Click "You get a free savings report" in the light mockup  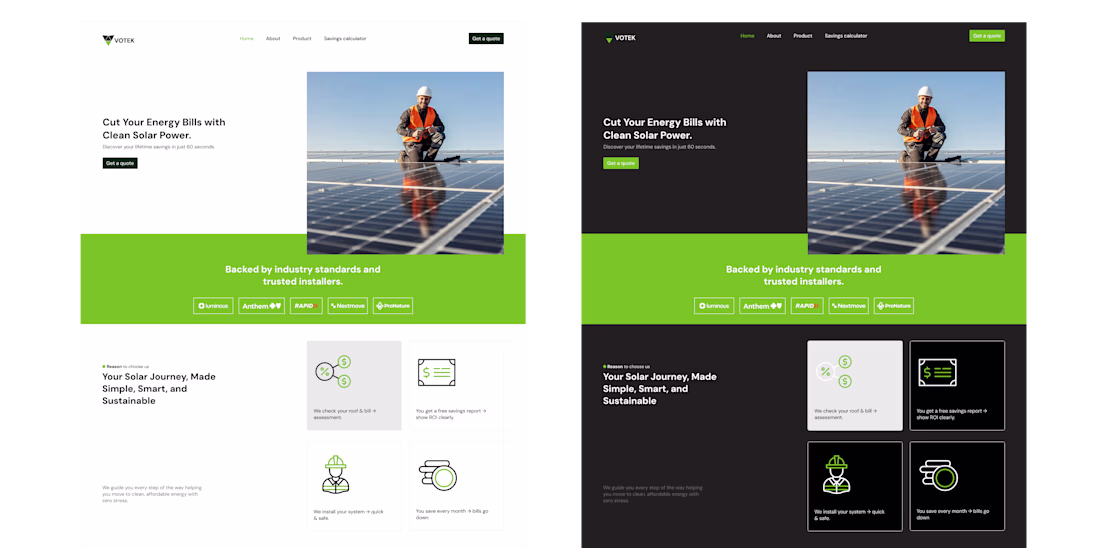click(450, 414)
